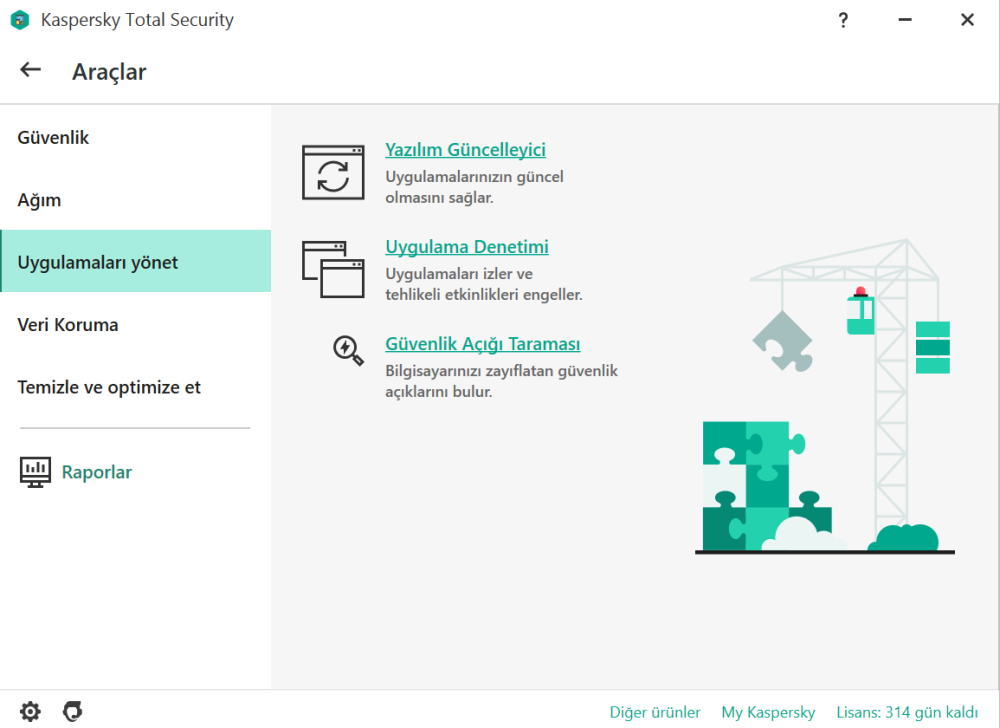Select the Güvenlik tab in sidebar
The image size is (1000, 728).
(135, 137)
